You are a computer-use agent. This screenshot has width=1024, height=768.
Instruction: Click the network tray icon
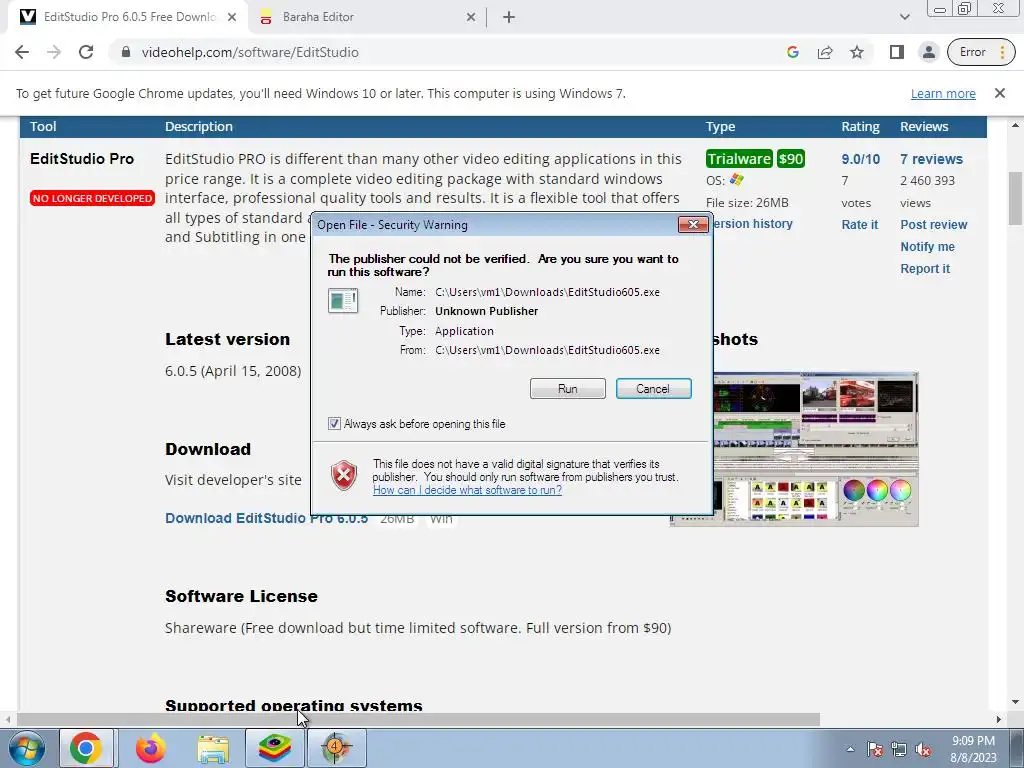(899, 749)
